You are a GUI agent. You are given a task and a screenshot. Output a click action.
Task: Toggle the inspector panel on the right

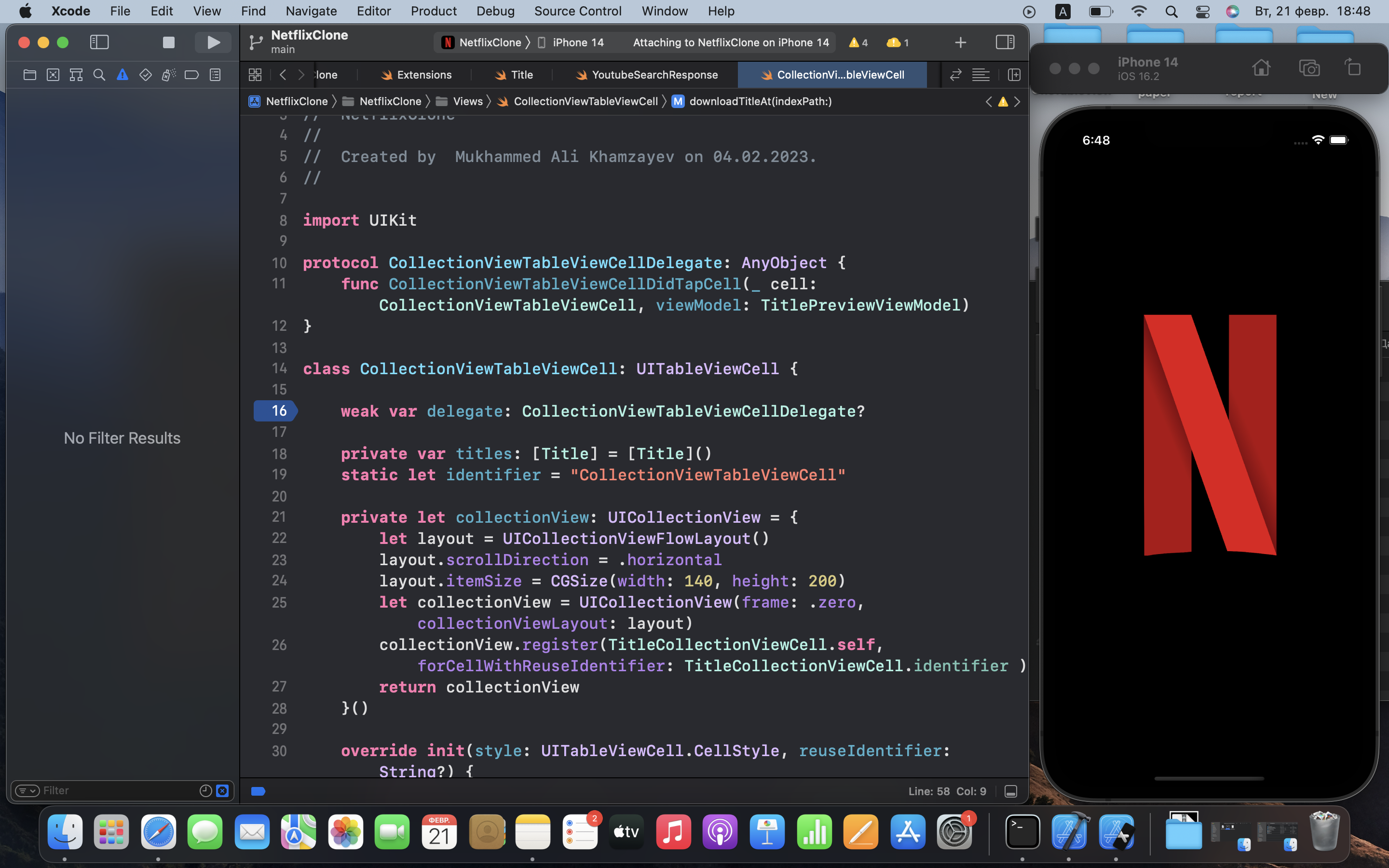click(x=1006, y=42)
